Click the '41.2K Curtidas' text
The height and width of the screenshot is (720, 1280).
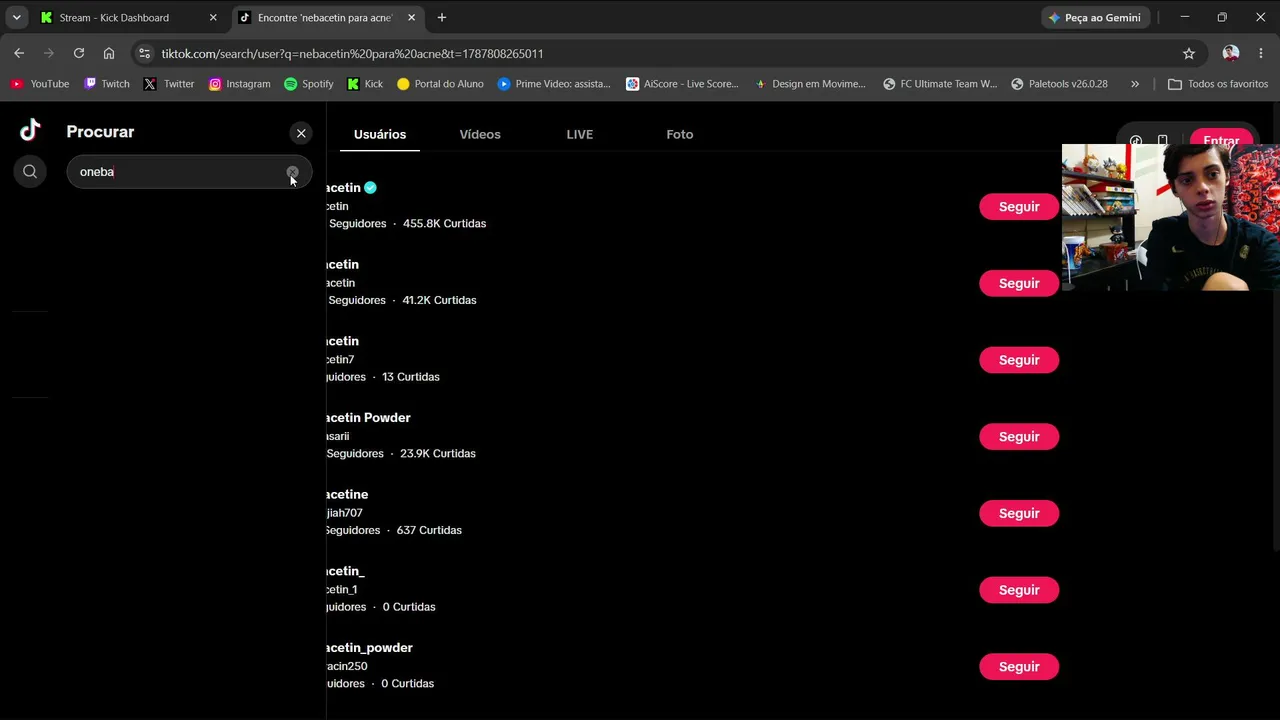coord(439,300)
